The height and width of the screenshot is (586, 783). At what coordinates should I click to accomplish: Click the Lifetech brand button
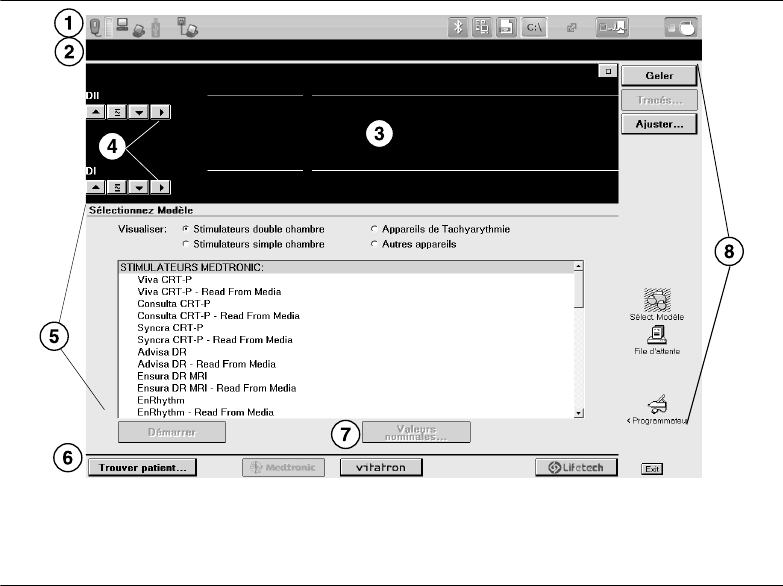point(576,468)
